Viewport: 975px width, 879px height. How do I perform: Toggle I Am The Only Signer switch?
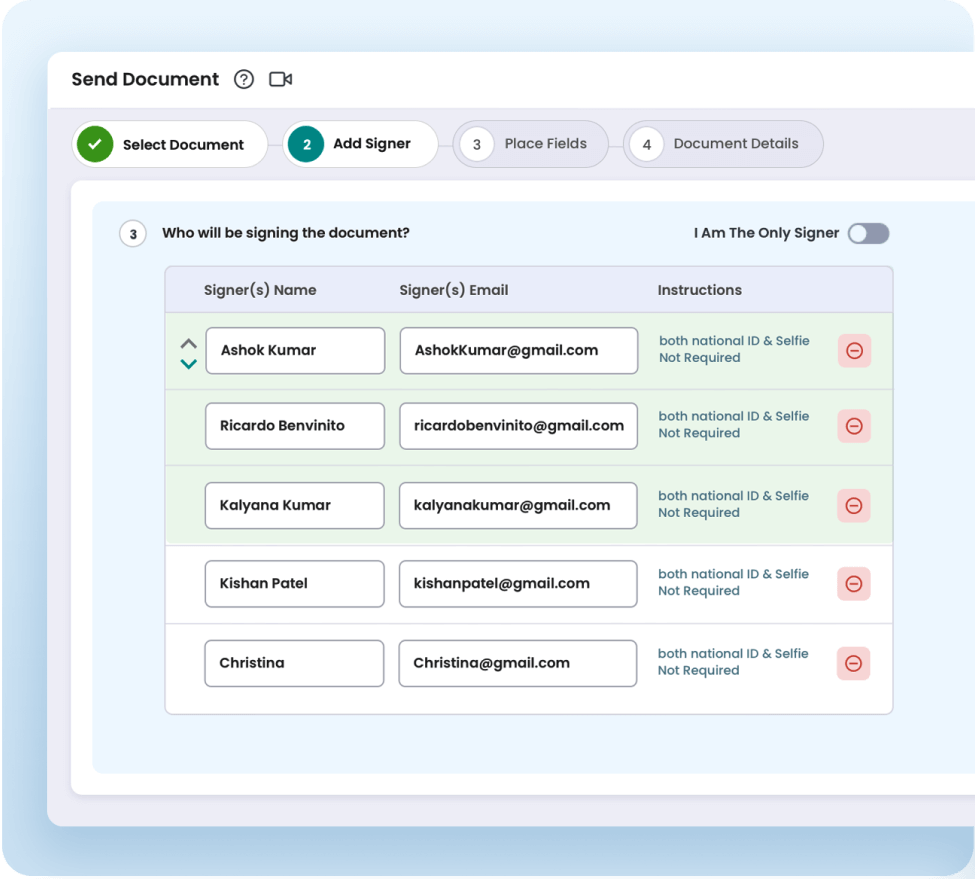(867, 234)
